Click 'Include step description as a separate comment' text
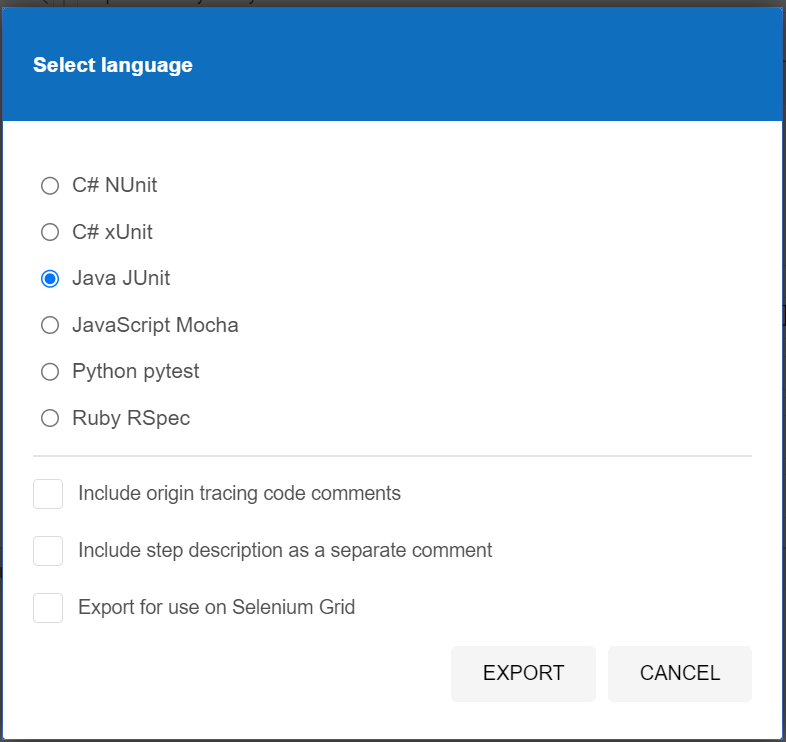This screenshot has width=786, height=742. click(x=285, y=550)
